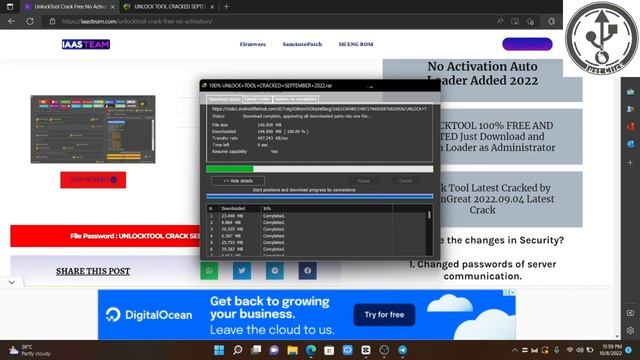
Task: Click the purple button in site header
Action: (x=527, y=44)
